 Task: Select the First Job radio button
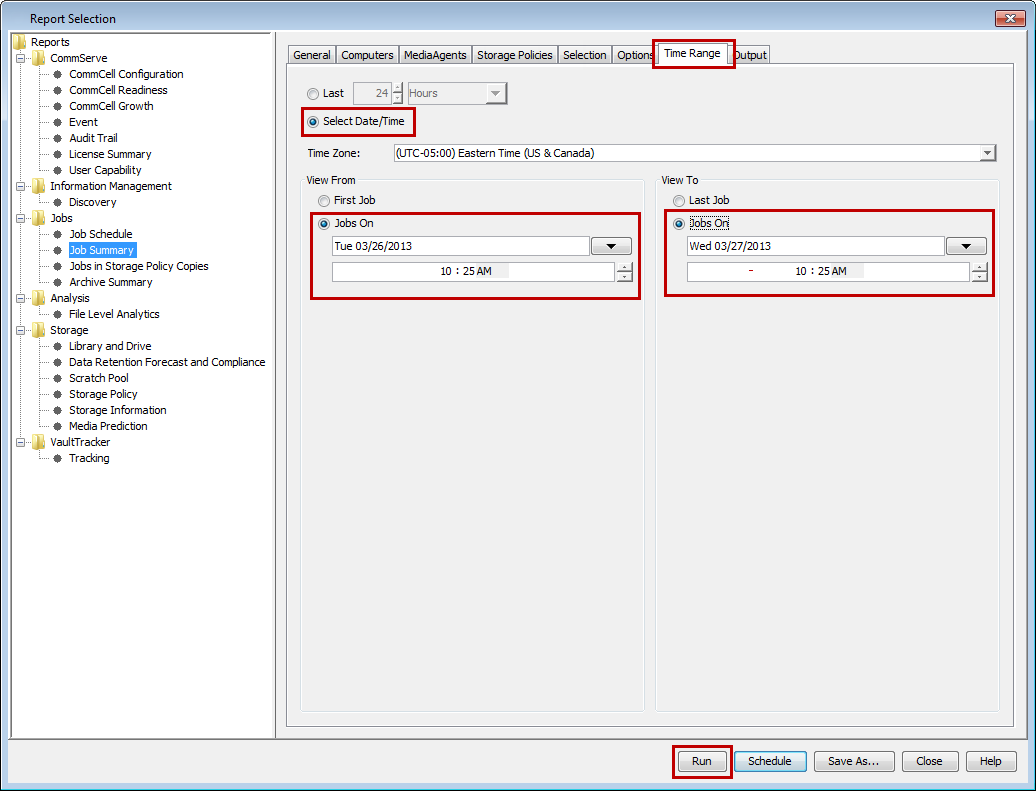[324, 201]
